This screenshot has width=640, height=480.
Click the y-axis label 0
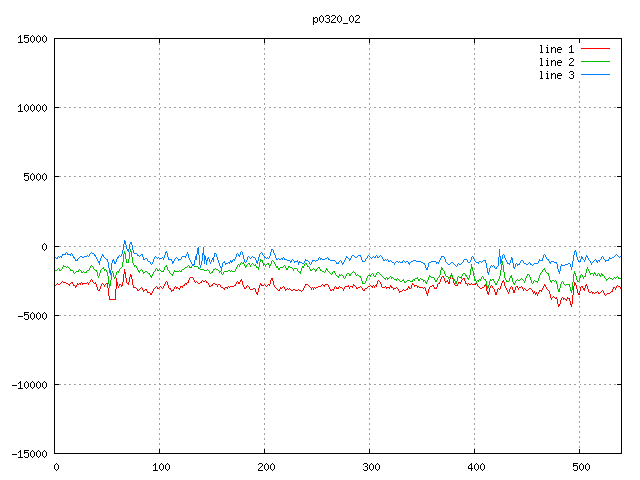(x=44, y=247)
